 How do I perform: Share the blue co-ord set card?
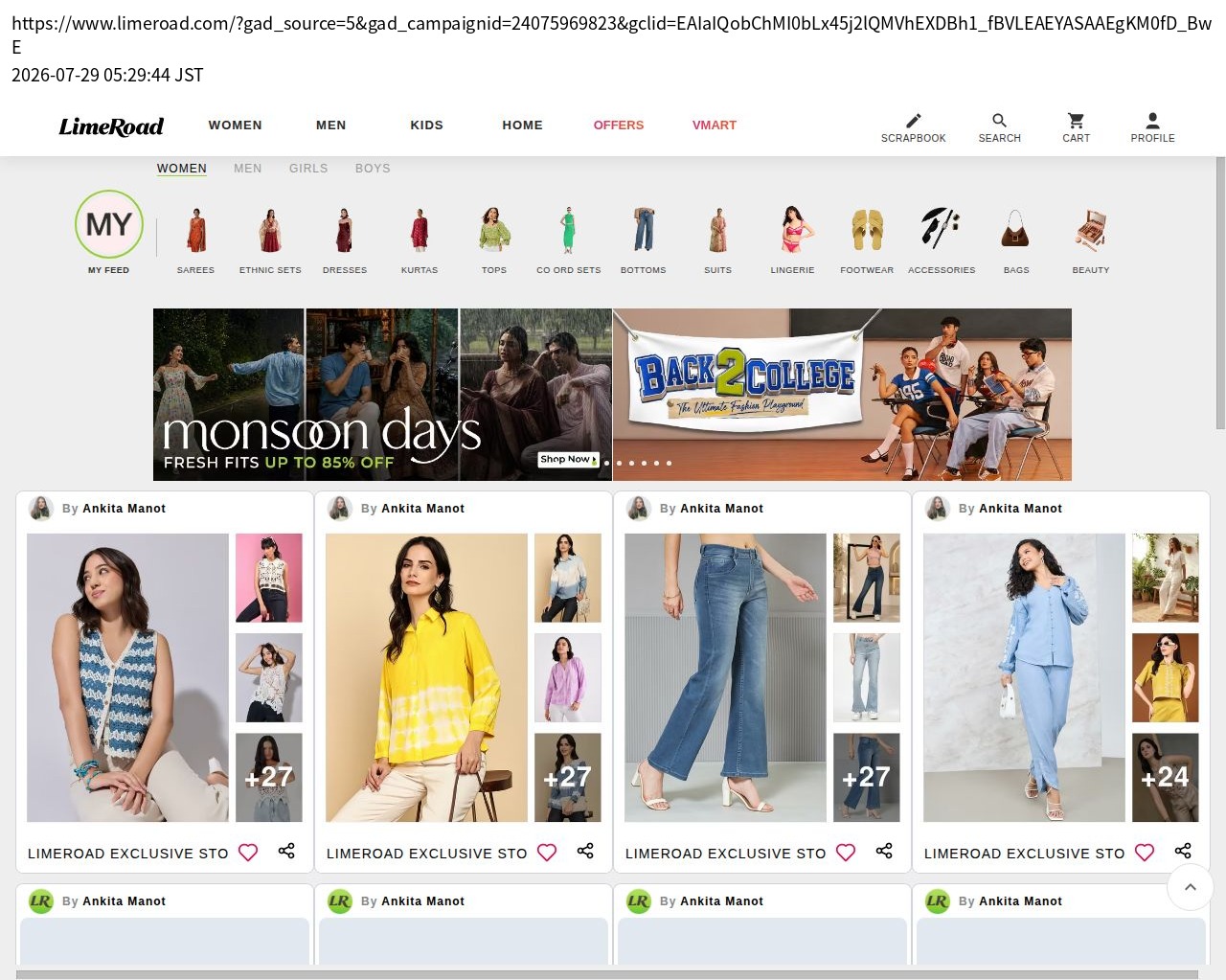[1183, 851]
